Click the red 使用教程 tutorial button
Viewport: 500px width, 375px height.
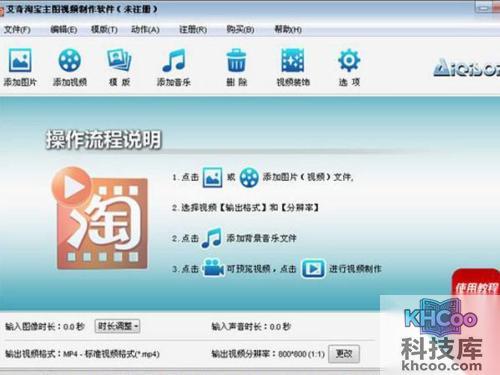tap(476, 283)
